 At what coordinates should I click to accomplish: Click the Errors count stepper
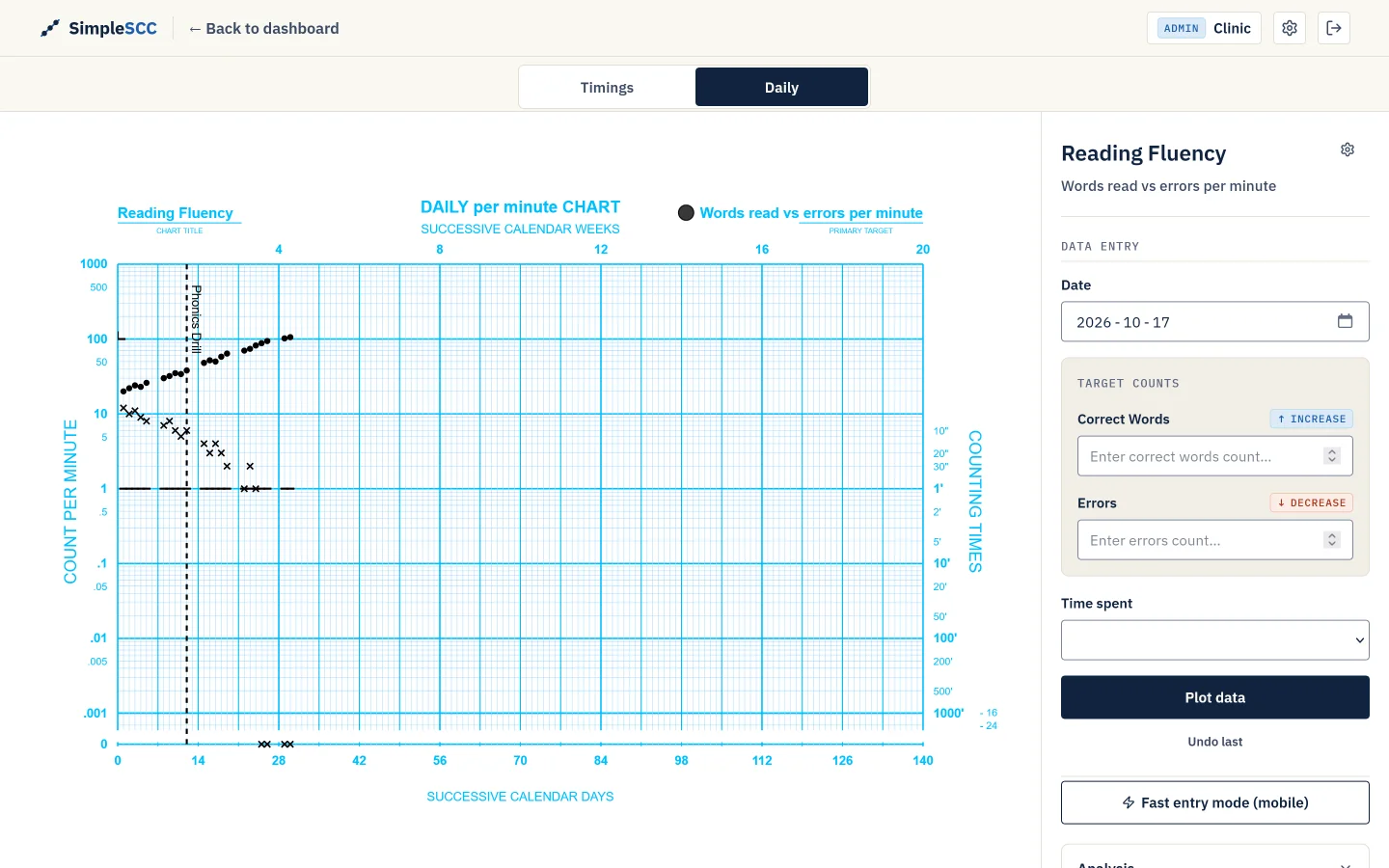(1332, 540)
